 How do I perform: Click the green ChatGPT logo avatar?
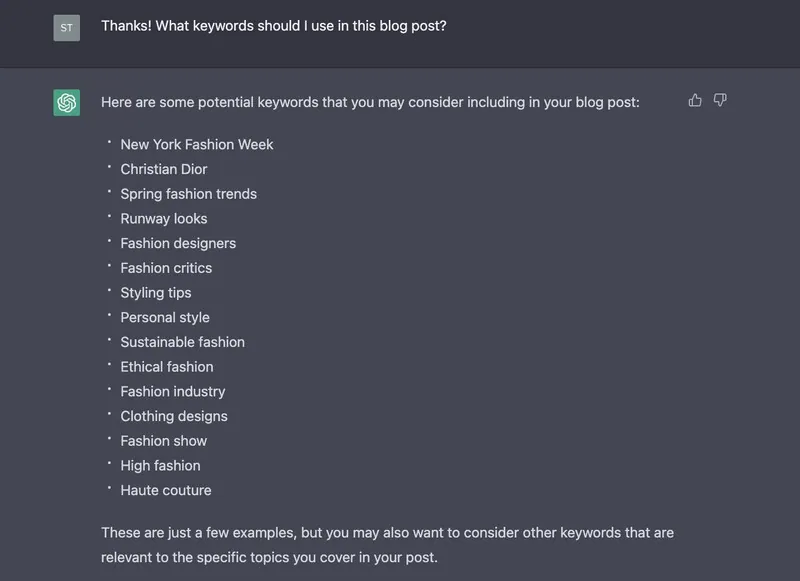coord(67,102)
